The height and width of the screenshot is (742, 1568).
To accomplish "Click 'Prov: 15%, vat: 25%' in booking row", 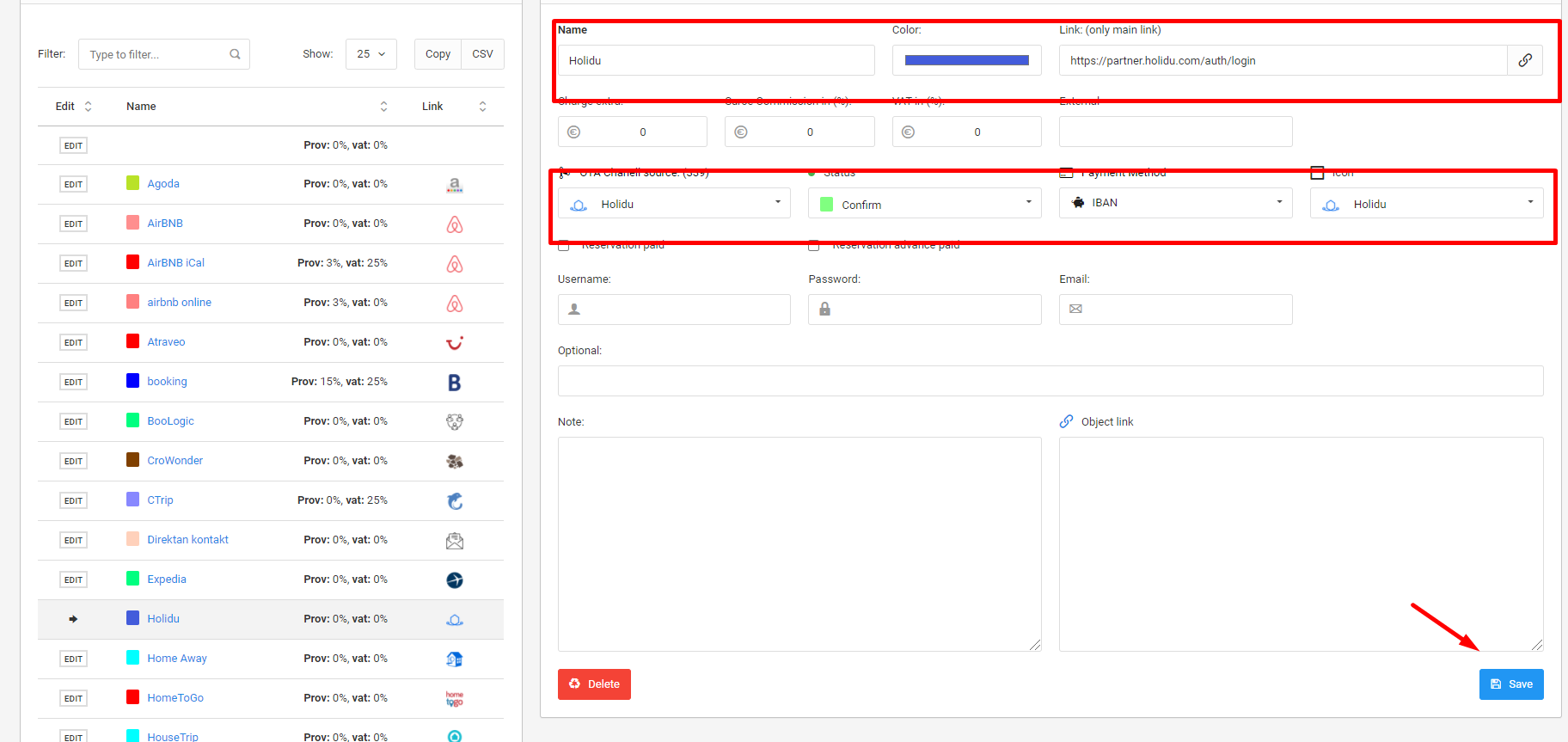I will point(340,382).
